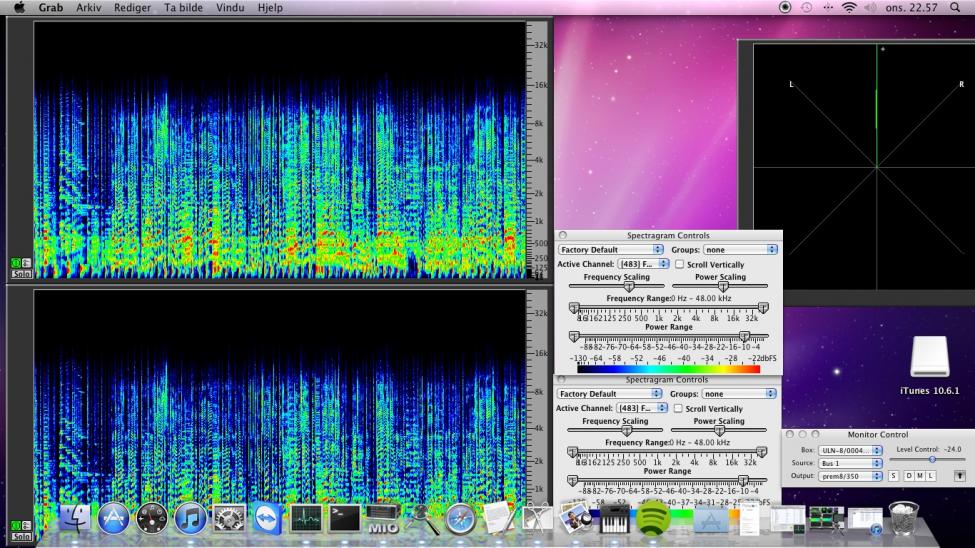Click upper Frequency Scaling slider thumb
975x548 pixels.
(x=629, y=286)
